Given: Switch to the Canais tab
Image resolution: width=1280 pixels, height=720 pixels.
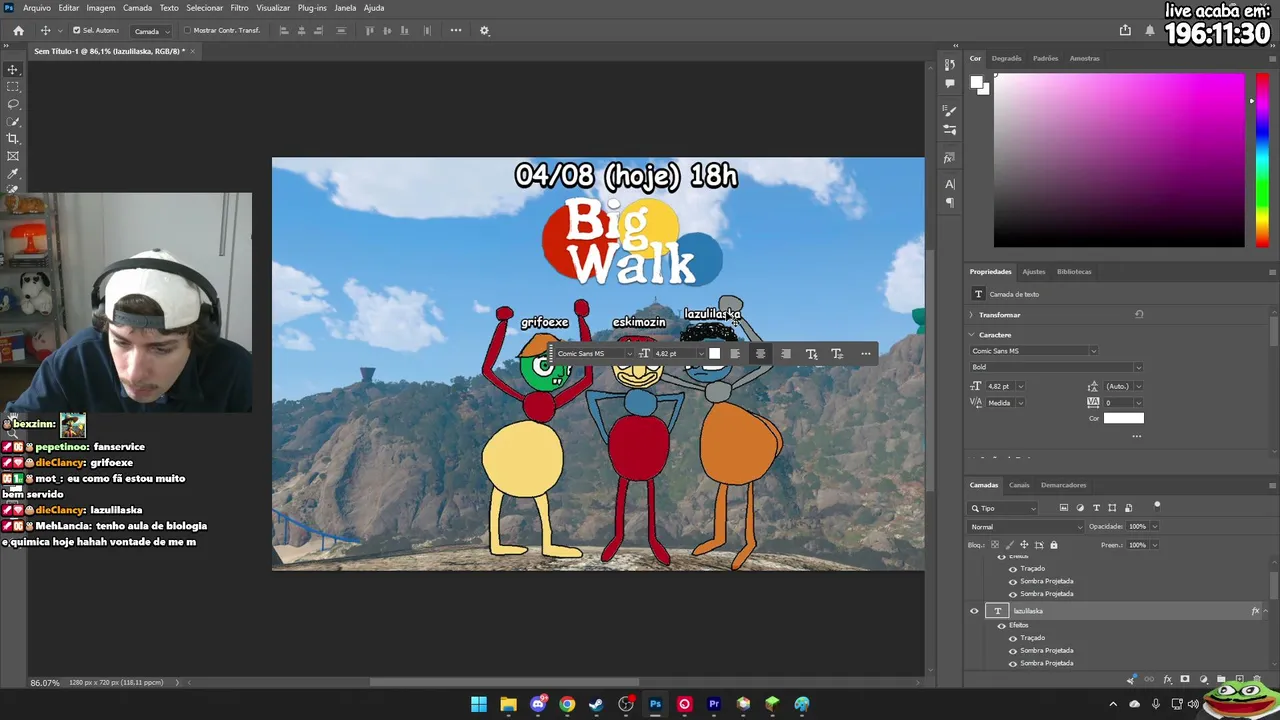Looking at the screenshot, I should [1019, 485].
